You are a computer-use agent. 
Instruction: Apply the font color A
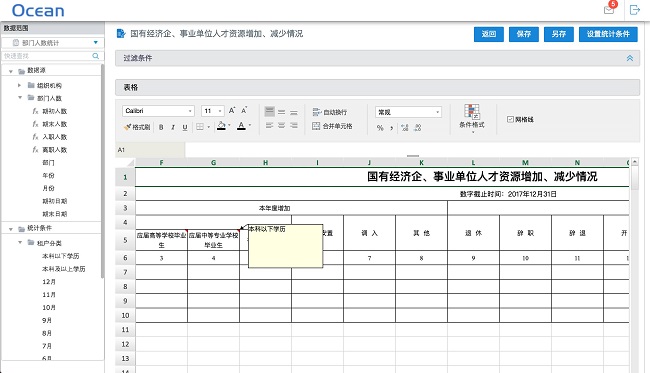[x=241, y=126]
